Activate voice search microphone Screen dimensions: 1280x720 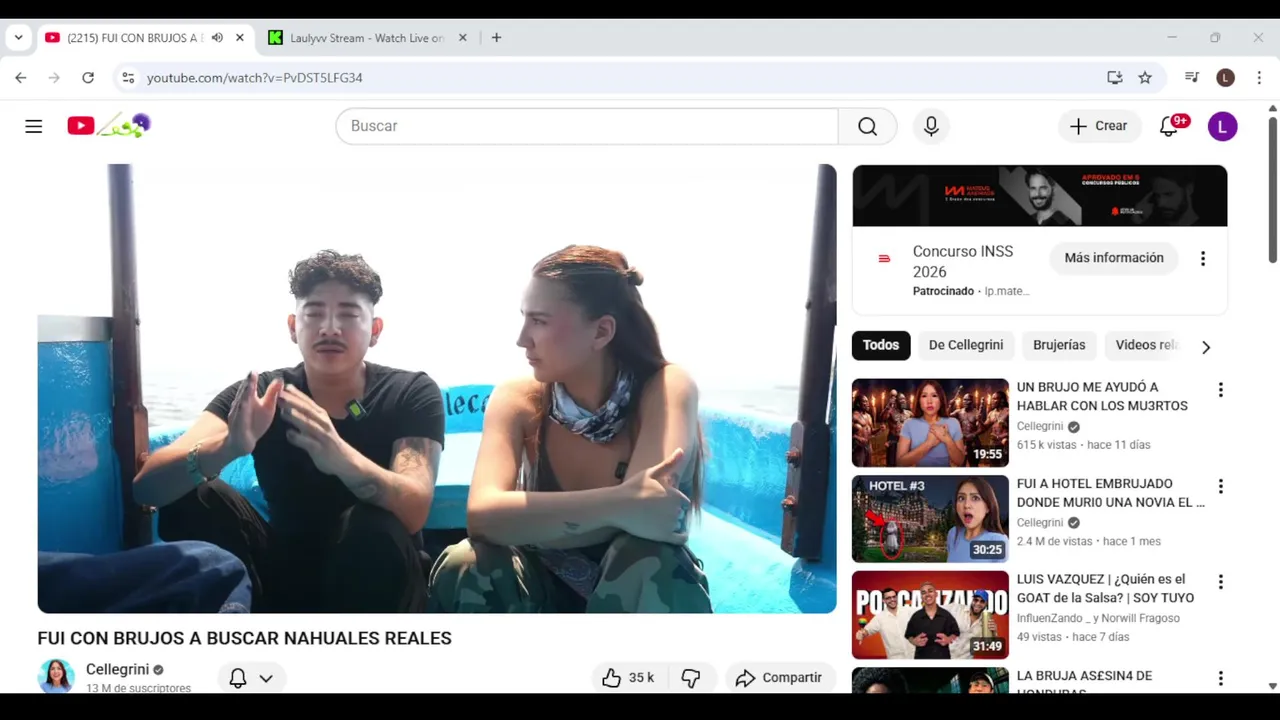coord(931,126)
